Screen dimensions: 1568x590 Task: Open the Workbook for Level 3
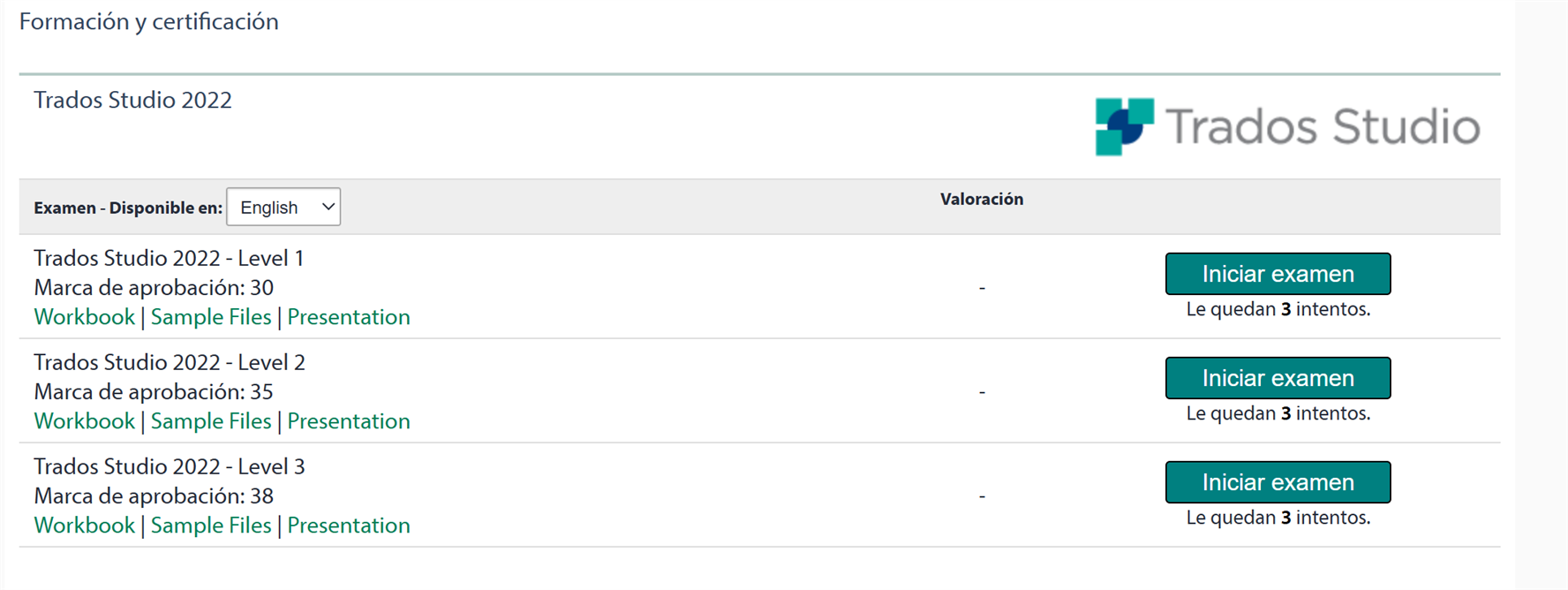pos(84,525)
